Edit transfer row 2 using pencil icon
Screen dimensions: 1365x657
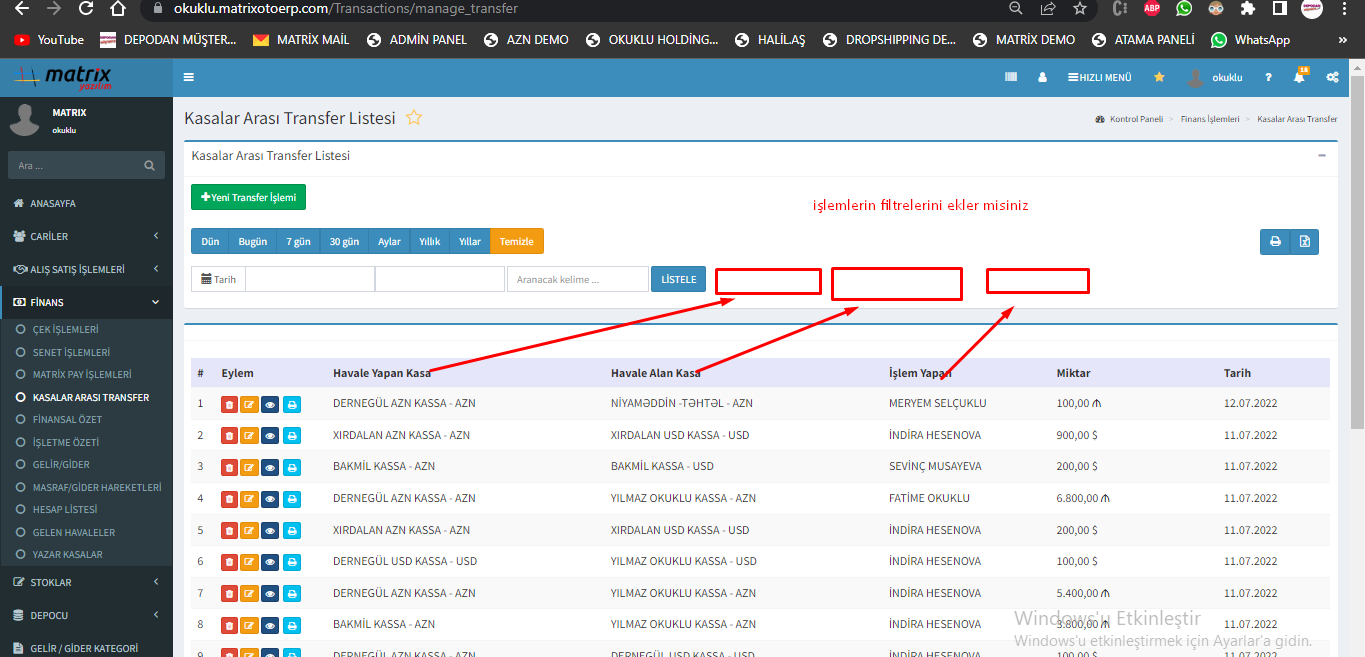pyautogui.click(x=250, y=436)
